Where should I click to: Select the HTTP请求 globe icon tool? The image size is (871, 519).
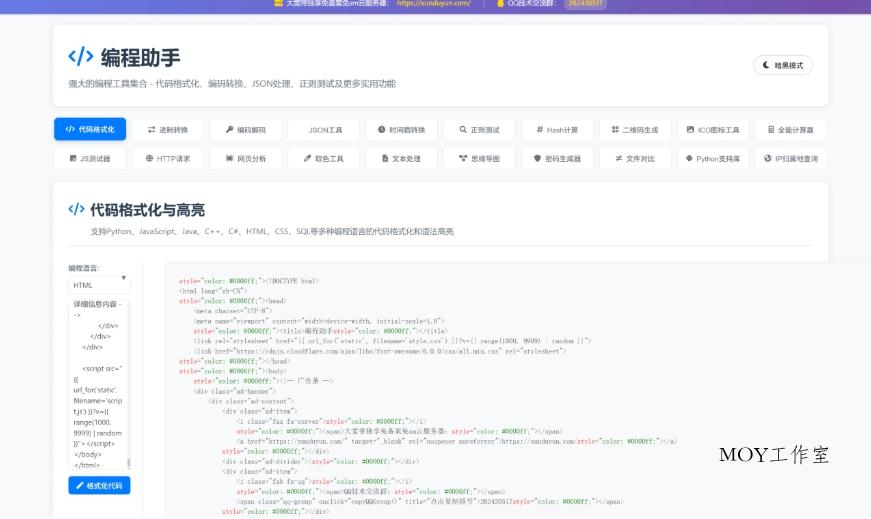(x=168, y=158)
